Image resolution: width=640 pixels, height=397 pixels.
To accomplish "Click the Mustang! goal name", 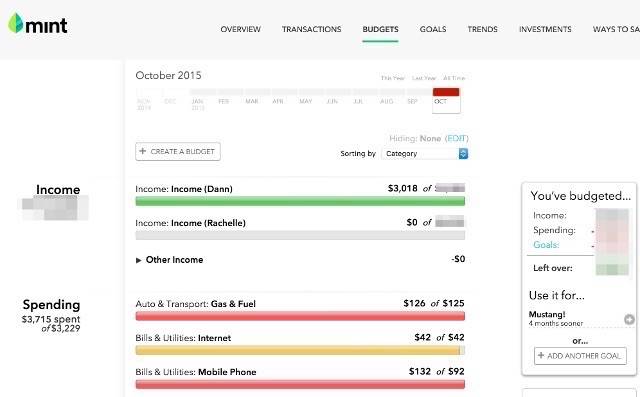I will (x=547, y=314).
